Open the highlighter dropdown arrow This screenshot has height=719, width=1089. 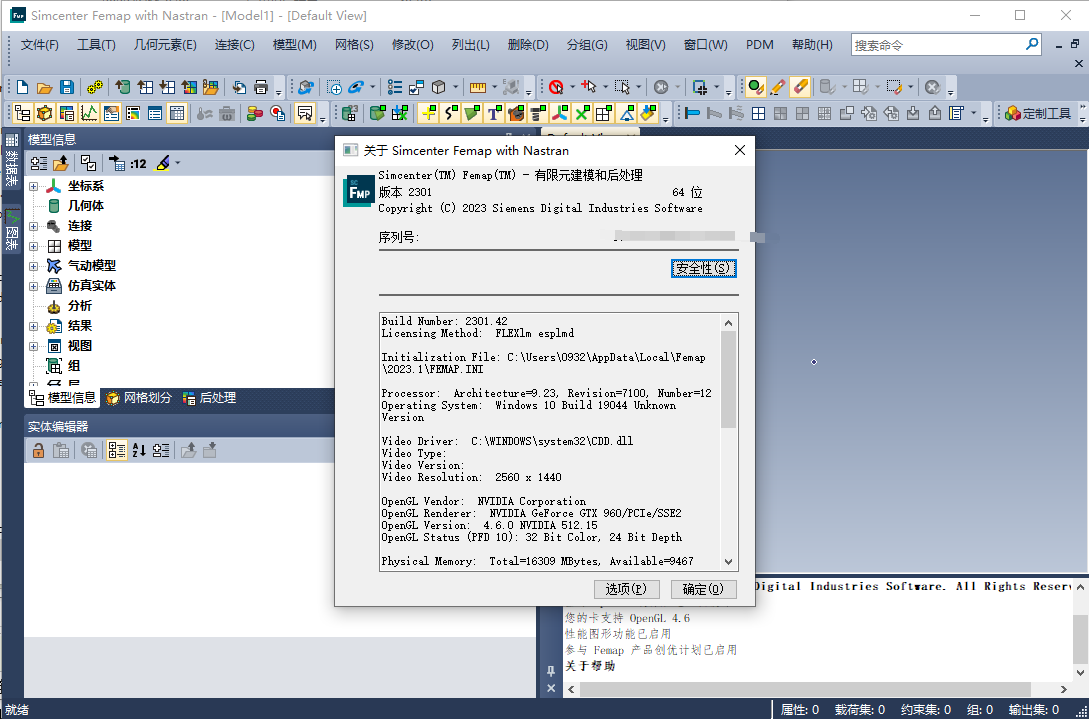point(177,162)
